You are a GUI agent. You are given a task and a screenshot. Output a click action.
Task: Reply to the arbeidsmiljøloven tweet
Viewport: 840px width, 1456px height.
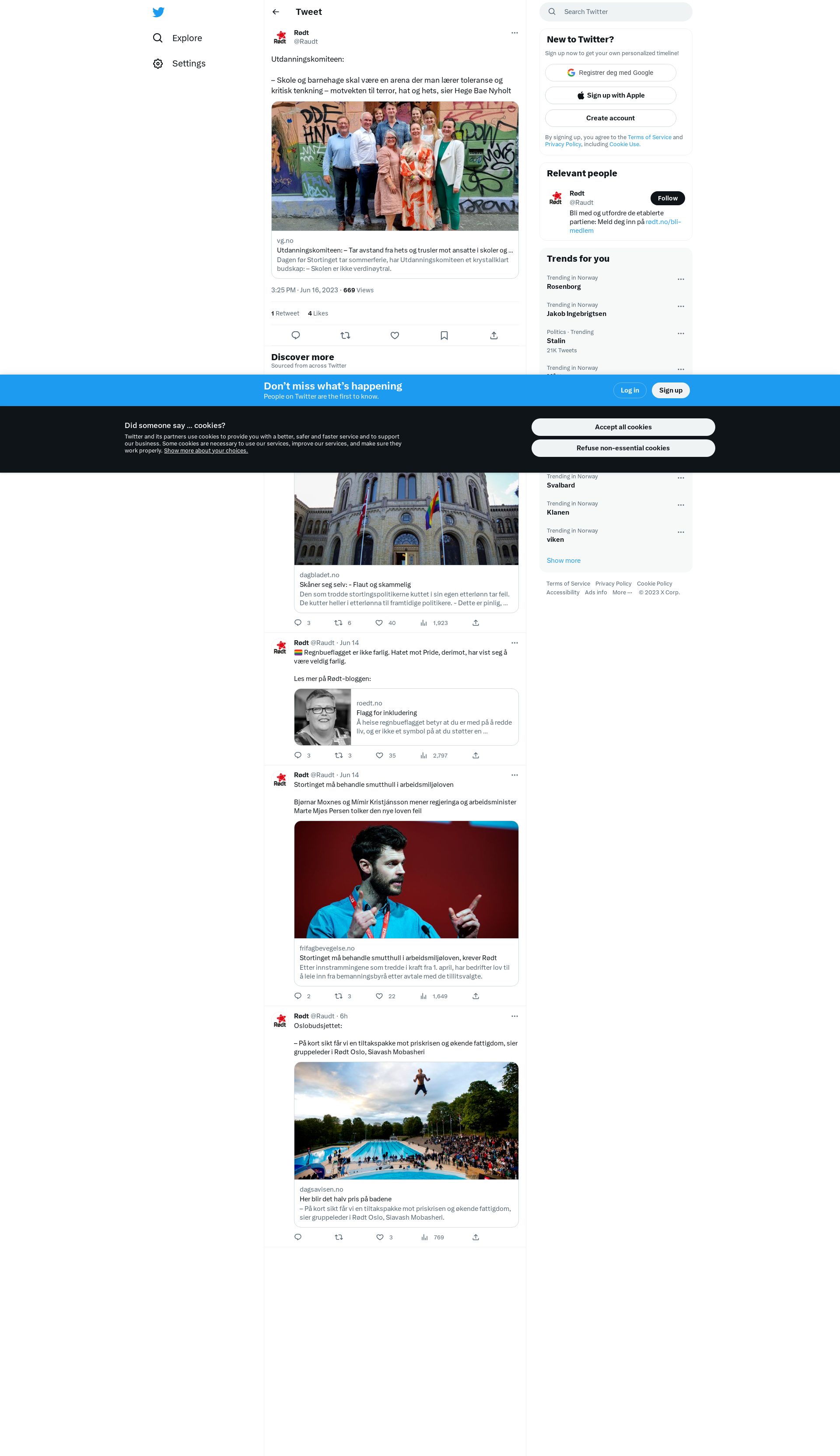[x=297, y=996]
